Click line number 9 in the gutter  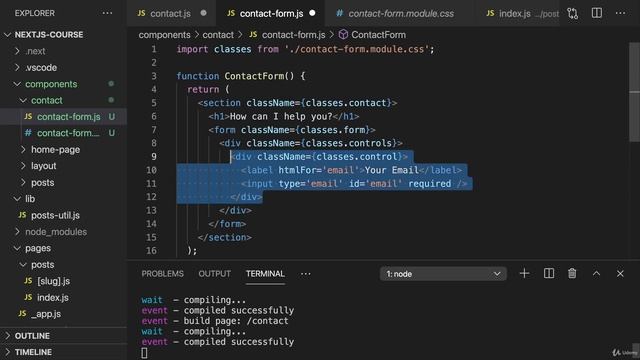point(153,157)
